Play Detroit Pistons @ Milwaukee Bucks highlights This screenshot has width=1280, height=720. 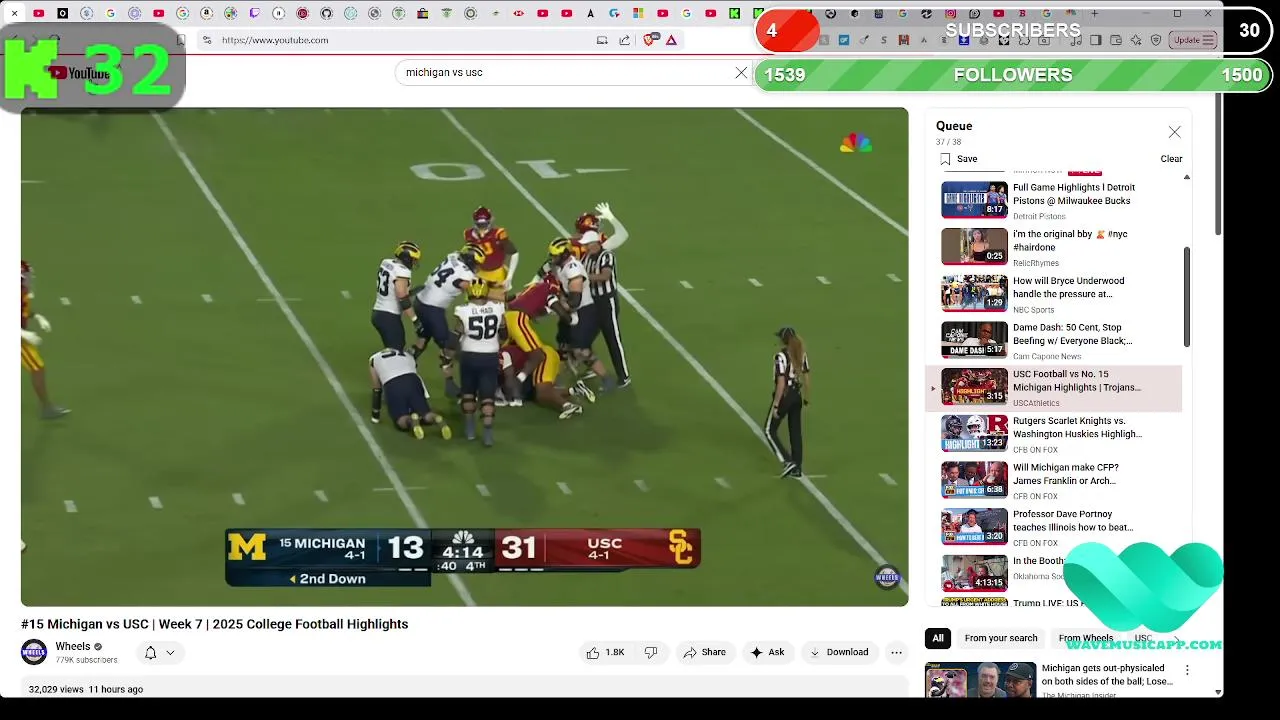click(x=1054, y=200)
